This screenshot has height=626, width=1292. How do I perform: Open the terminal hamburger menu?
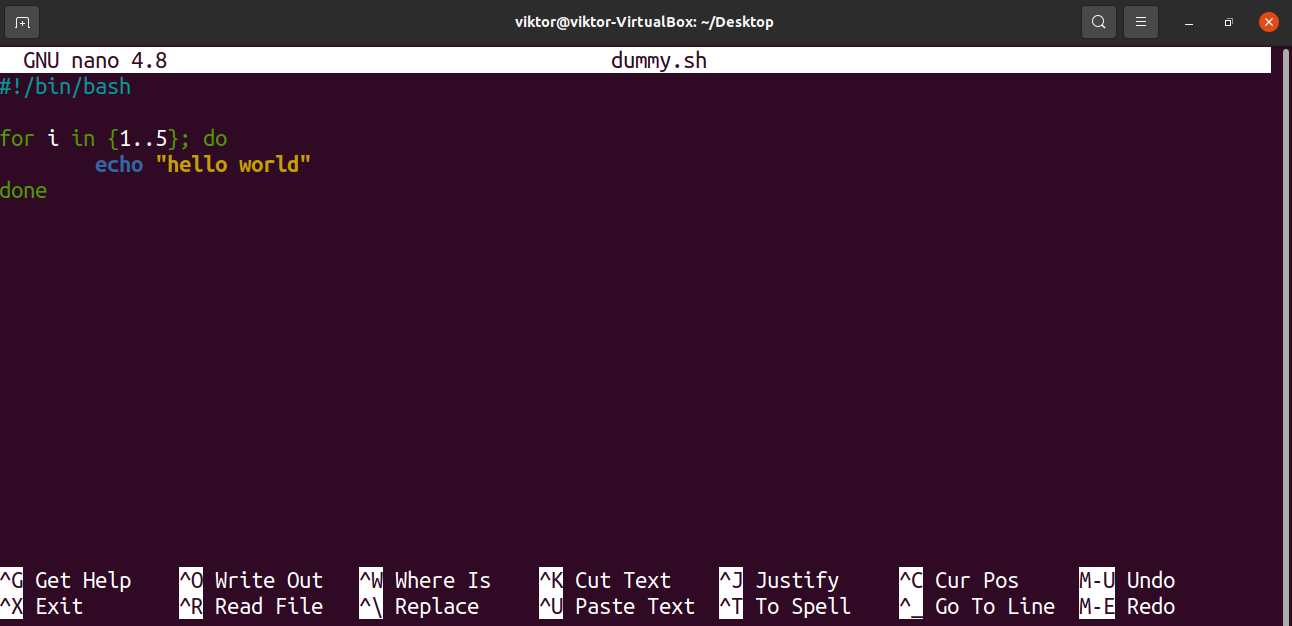tap(1140, 21)
